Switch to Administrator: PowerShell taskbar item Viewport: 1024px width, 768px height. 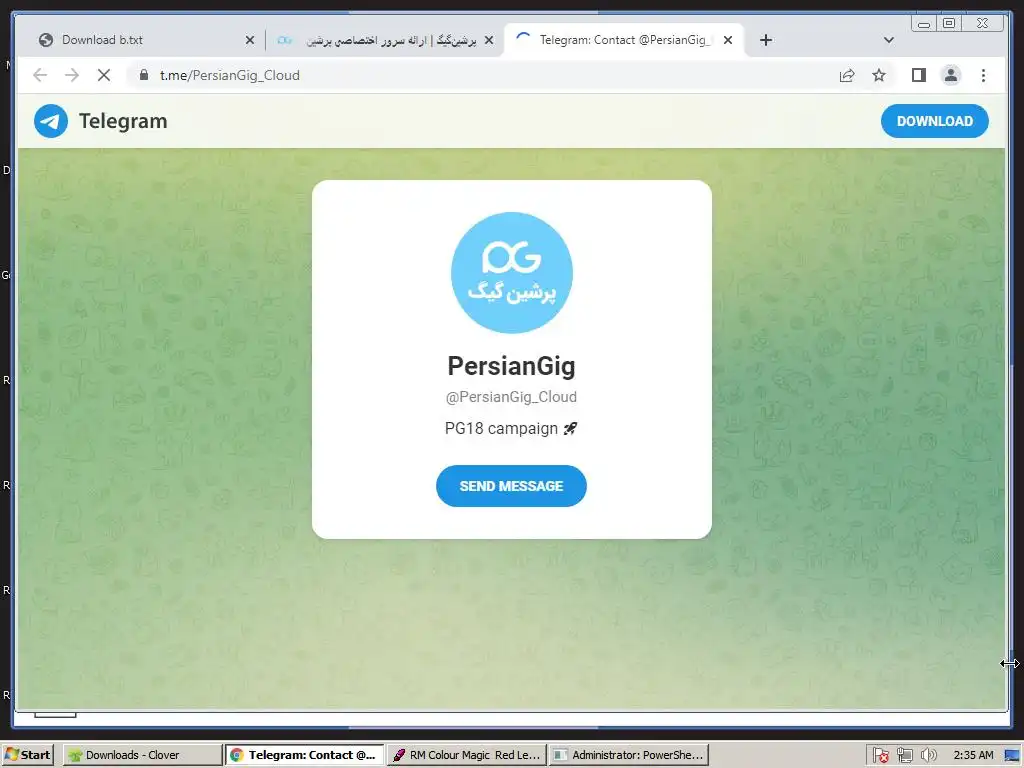point(629,755)
